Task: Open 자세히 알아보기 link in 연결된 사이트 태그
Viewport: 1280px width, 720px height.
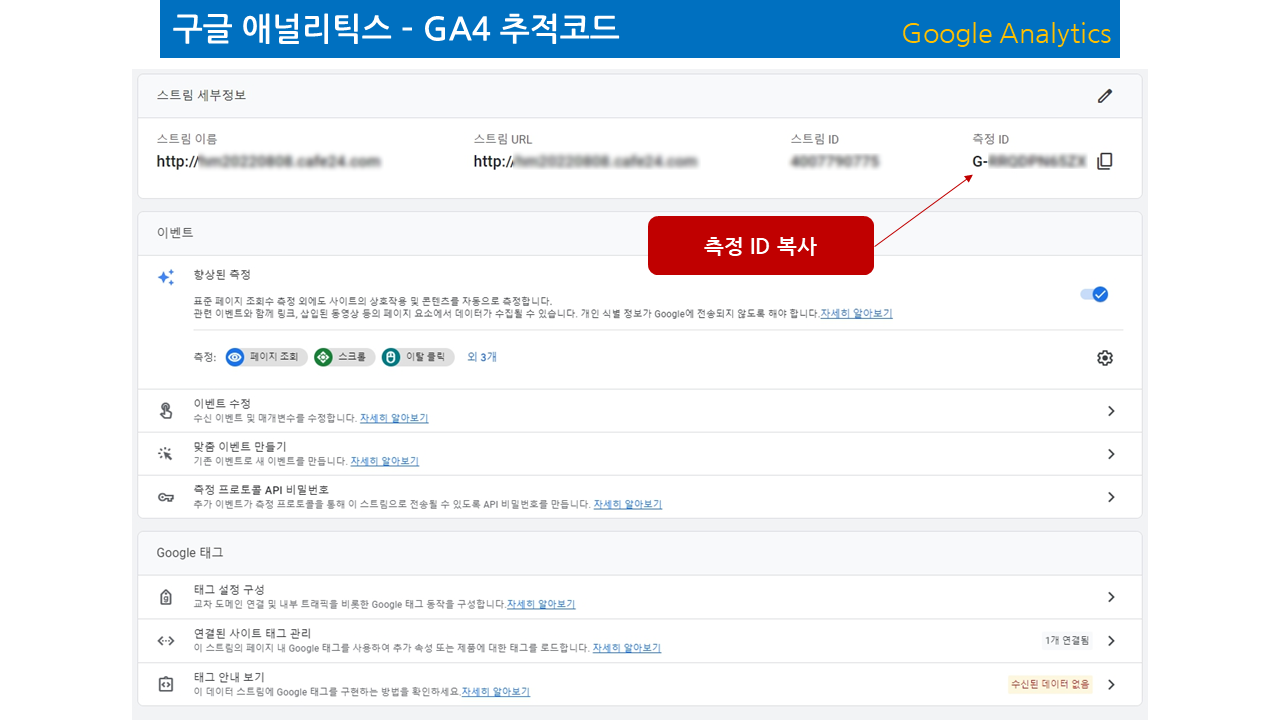Action: [x=627, y=648]
